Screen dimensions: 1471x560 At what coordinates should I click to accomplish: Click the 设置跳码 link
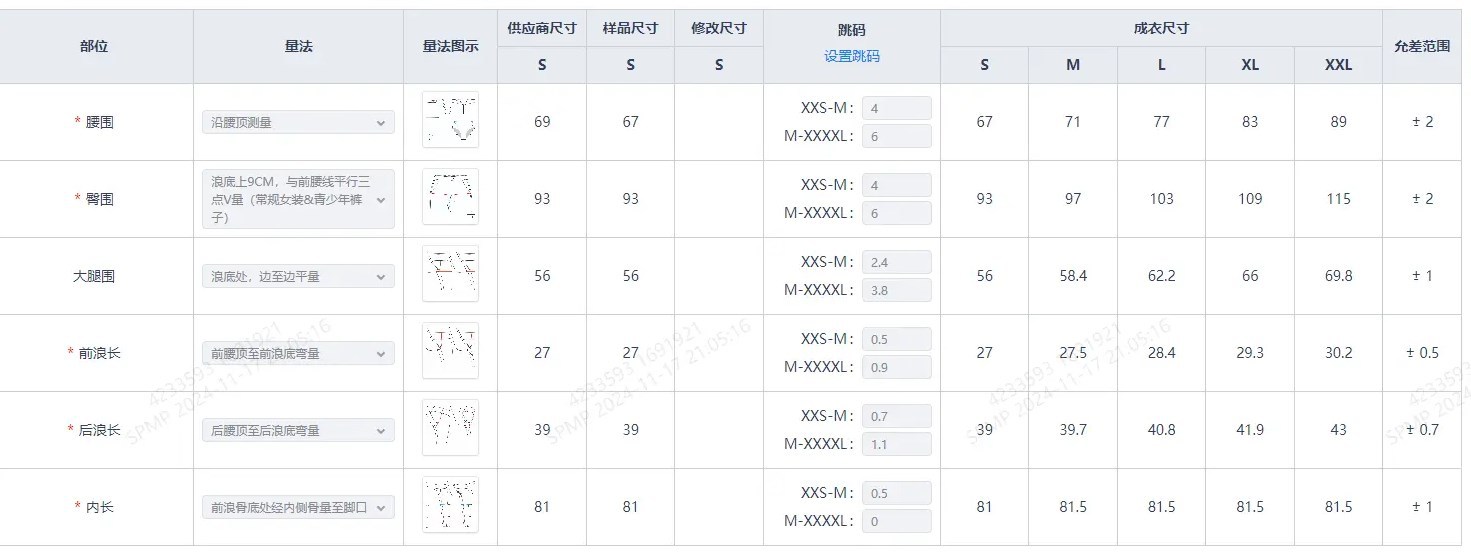pyautogui.click(x=851, y=57)
